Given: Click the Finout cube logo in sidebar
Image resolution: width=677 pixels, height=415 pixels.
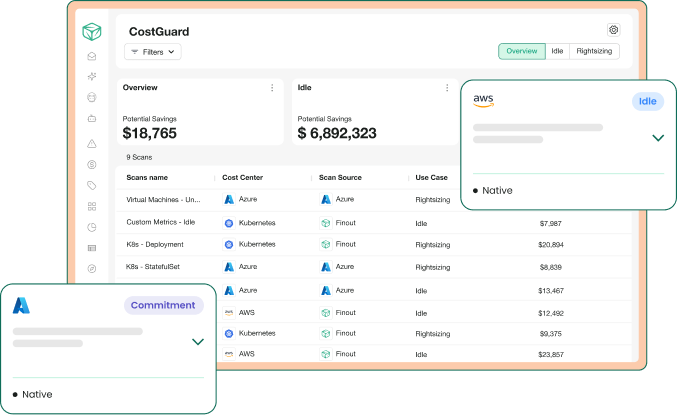Looking at the screenshot, I should pos(92,32).
